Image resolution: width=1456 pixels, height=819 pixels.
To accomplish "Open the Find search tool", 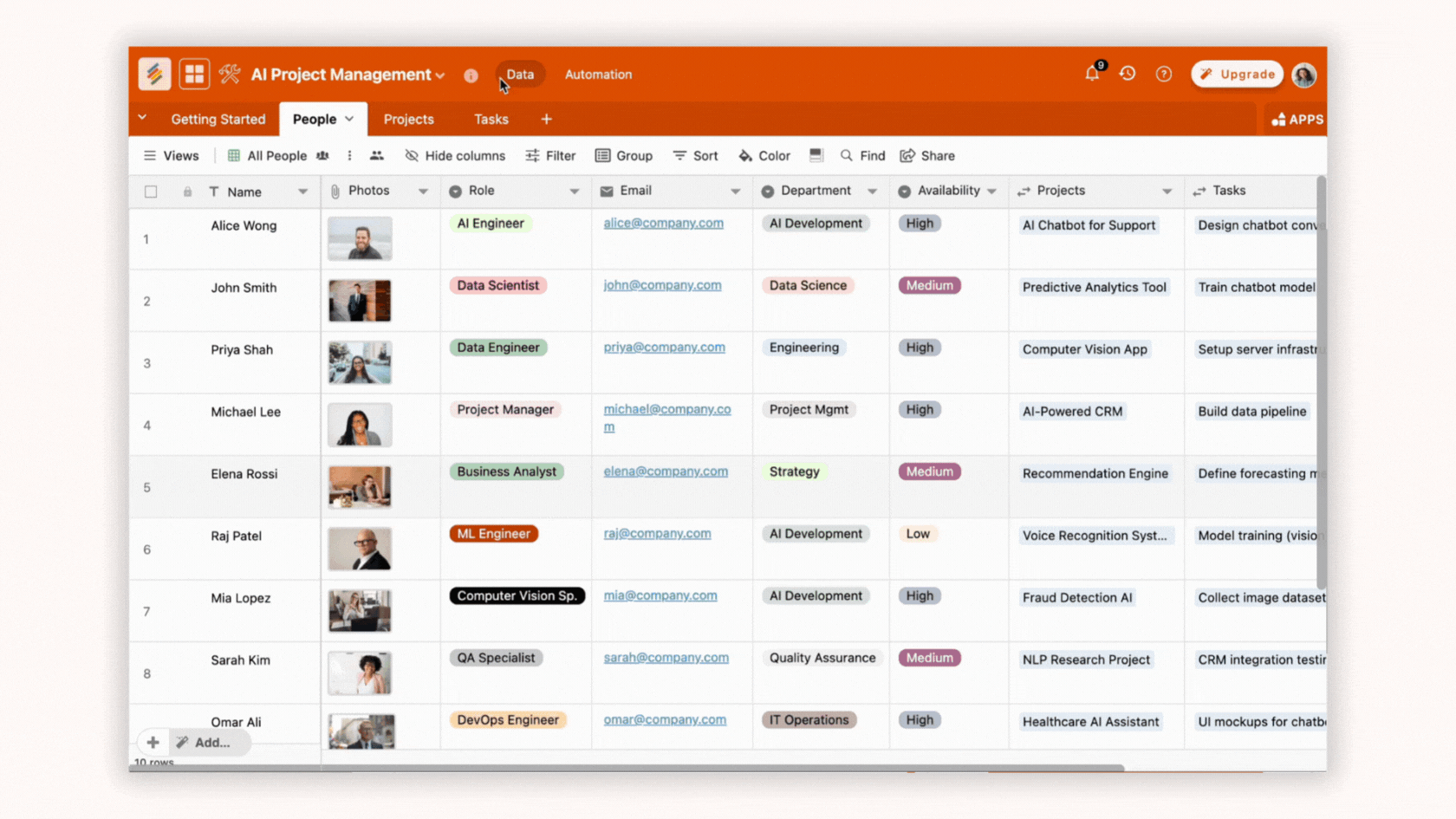I will (862, 156).
